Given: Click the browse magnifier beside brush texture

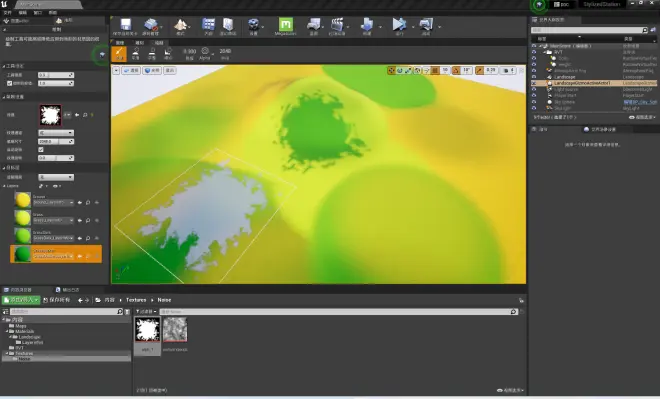Looking at the screenshot, I should [x=85, y=114].
